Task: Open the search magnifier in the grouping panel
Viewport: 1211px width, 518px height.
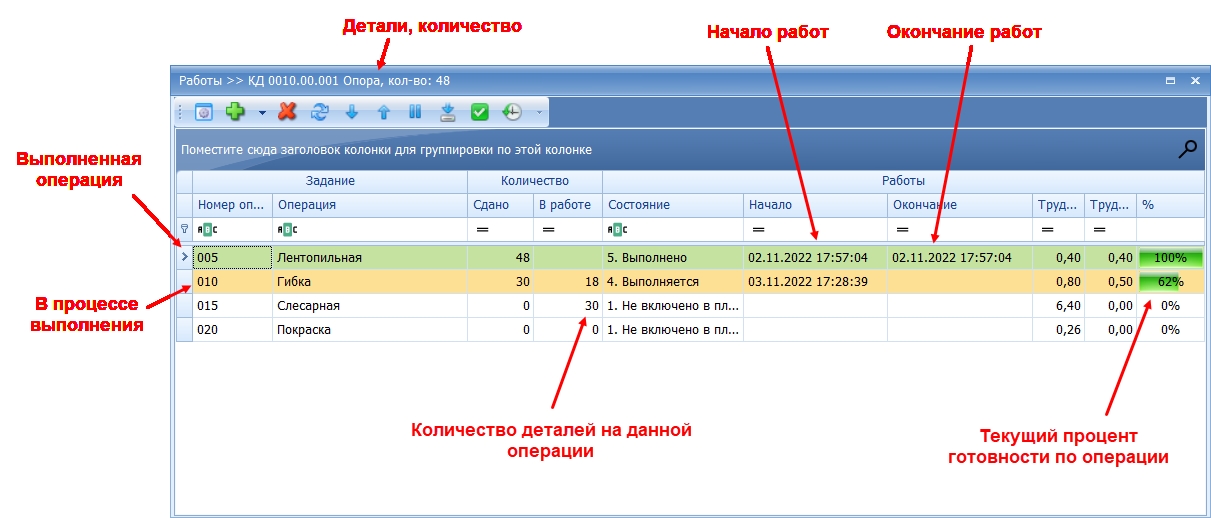Action: click(x=1187, y=150)
